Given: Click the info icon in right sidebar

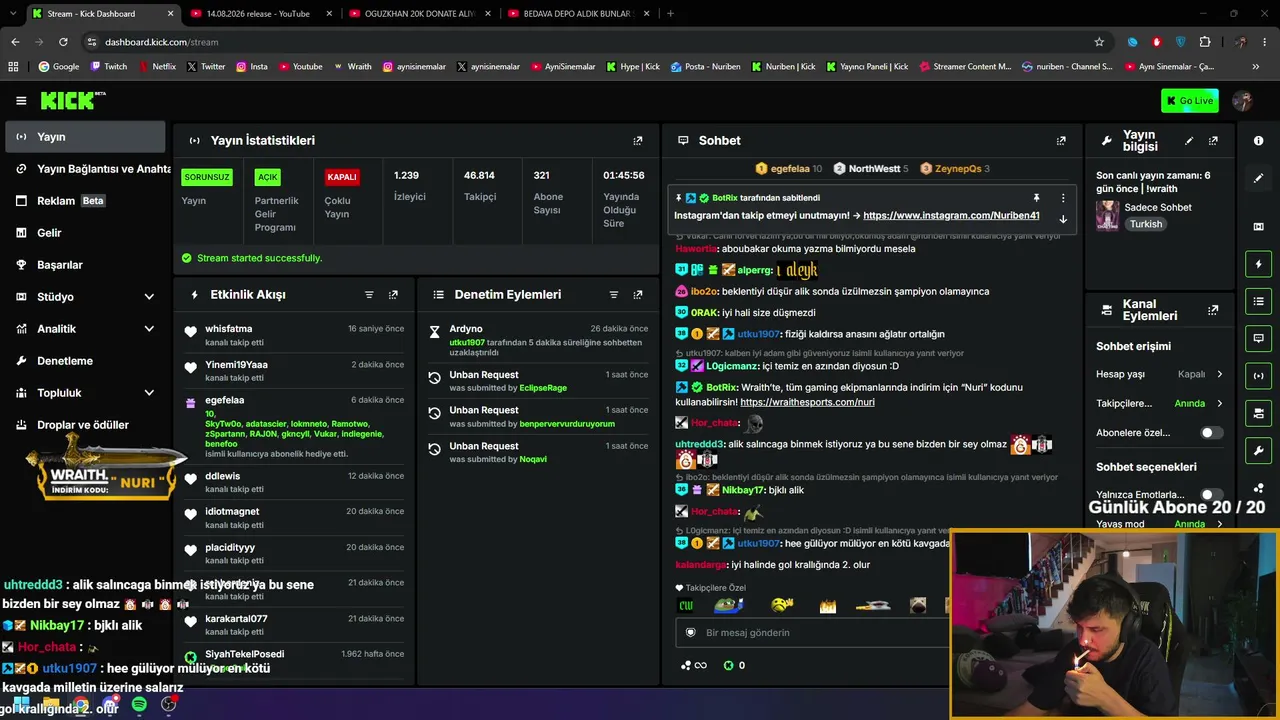Looking at the screenshot, I should [x=1258, y=141].
